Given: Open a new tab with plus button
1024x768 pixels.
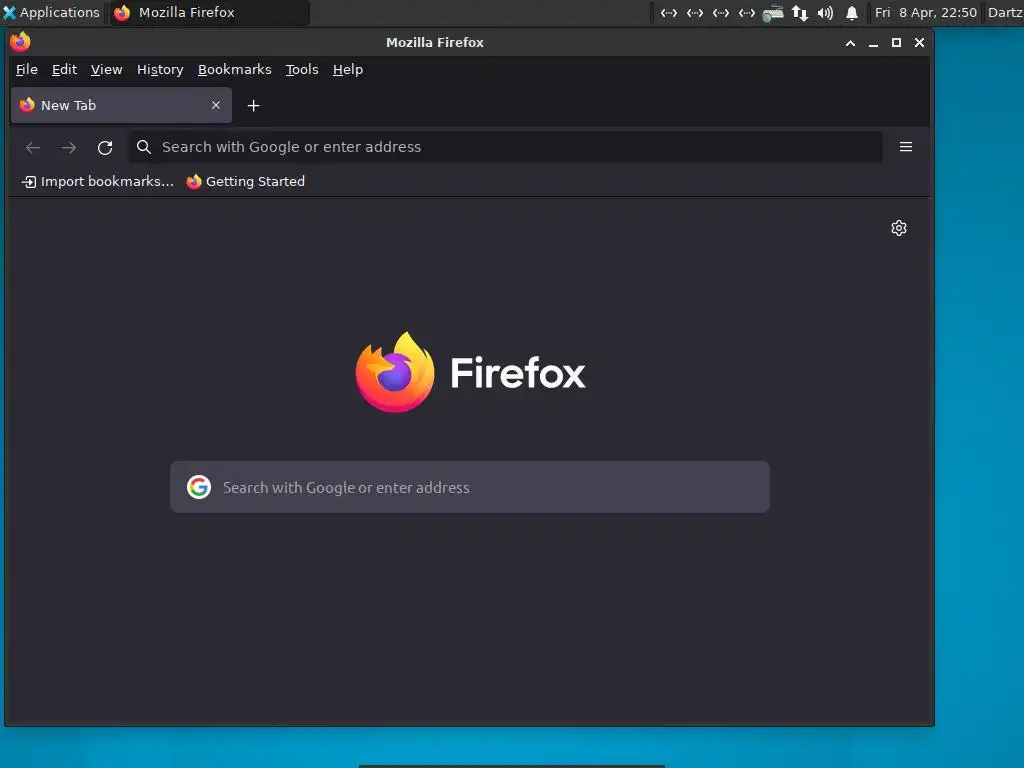Looking at the screenshot, I should (x=253, y=105).
